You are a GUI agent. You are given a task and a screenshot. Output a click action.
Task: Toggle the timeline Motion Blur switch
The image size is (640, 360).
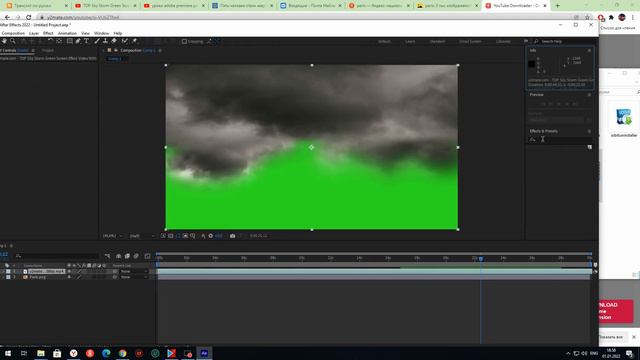click(x=136, y=256)
